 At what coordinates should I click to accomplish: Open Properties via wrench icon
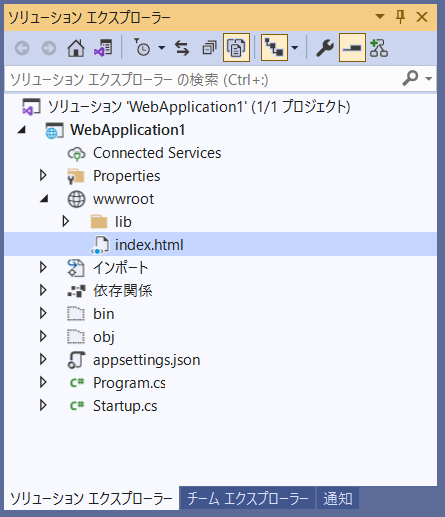tap(325, 48)
